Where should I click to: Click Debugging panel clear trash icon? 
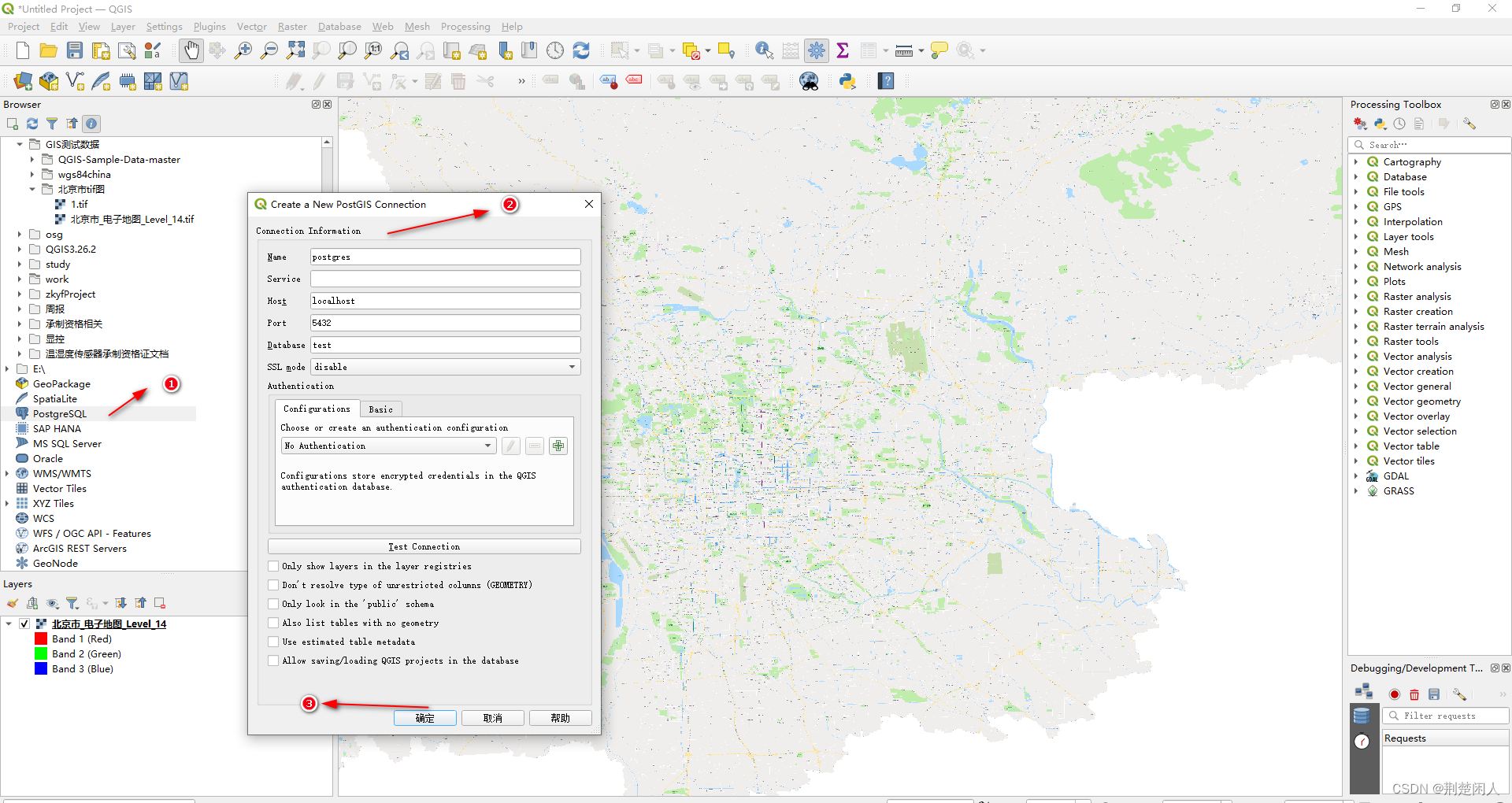(1414, 694)
